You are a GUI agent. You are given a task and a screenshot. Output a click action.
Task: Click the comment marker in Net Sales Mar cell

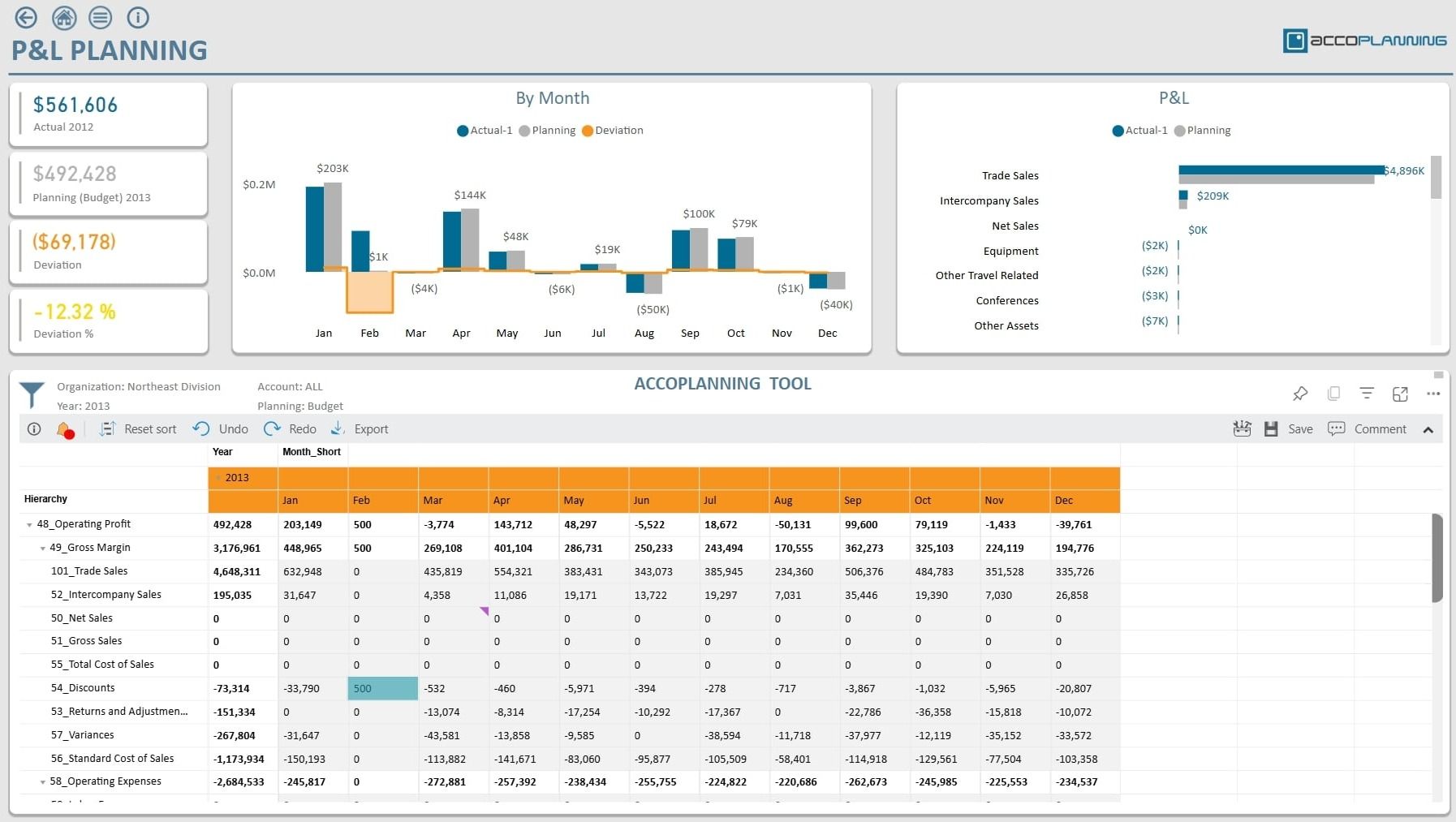pyautogui.click(x=485, y=611)
